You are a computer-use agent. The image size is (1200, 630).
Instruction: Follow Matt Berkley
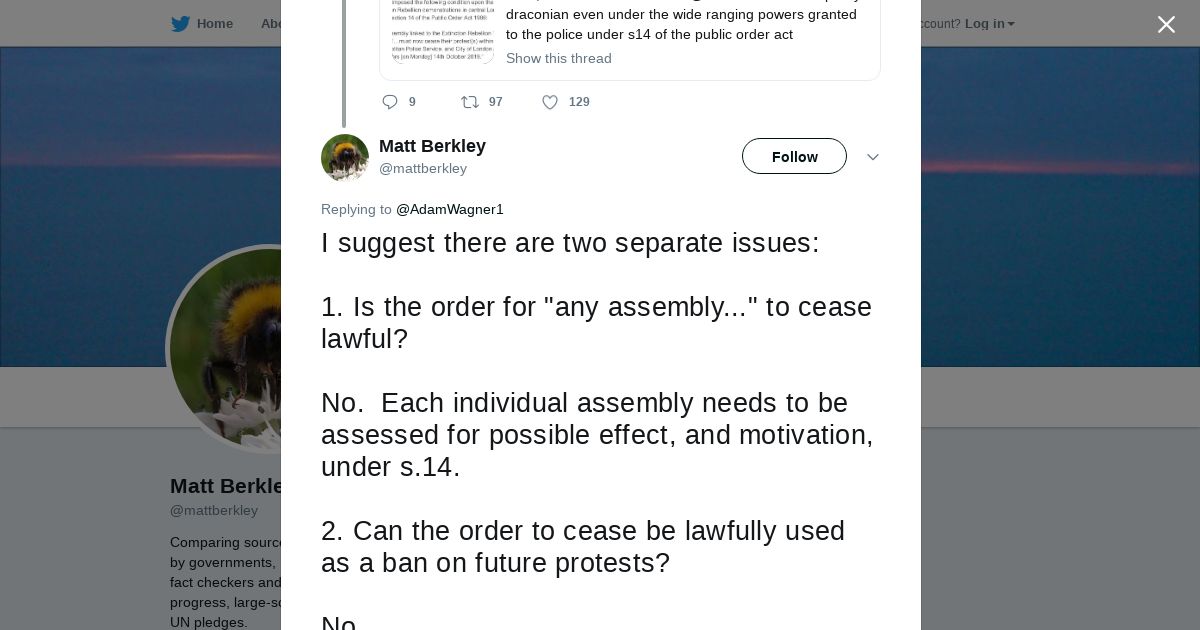(794, 156)
